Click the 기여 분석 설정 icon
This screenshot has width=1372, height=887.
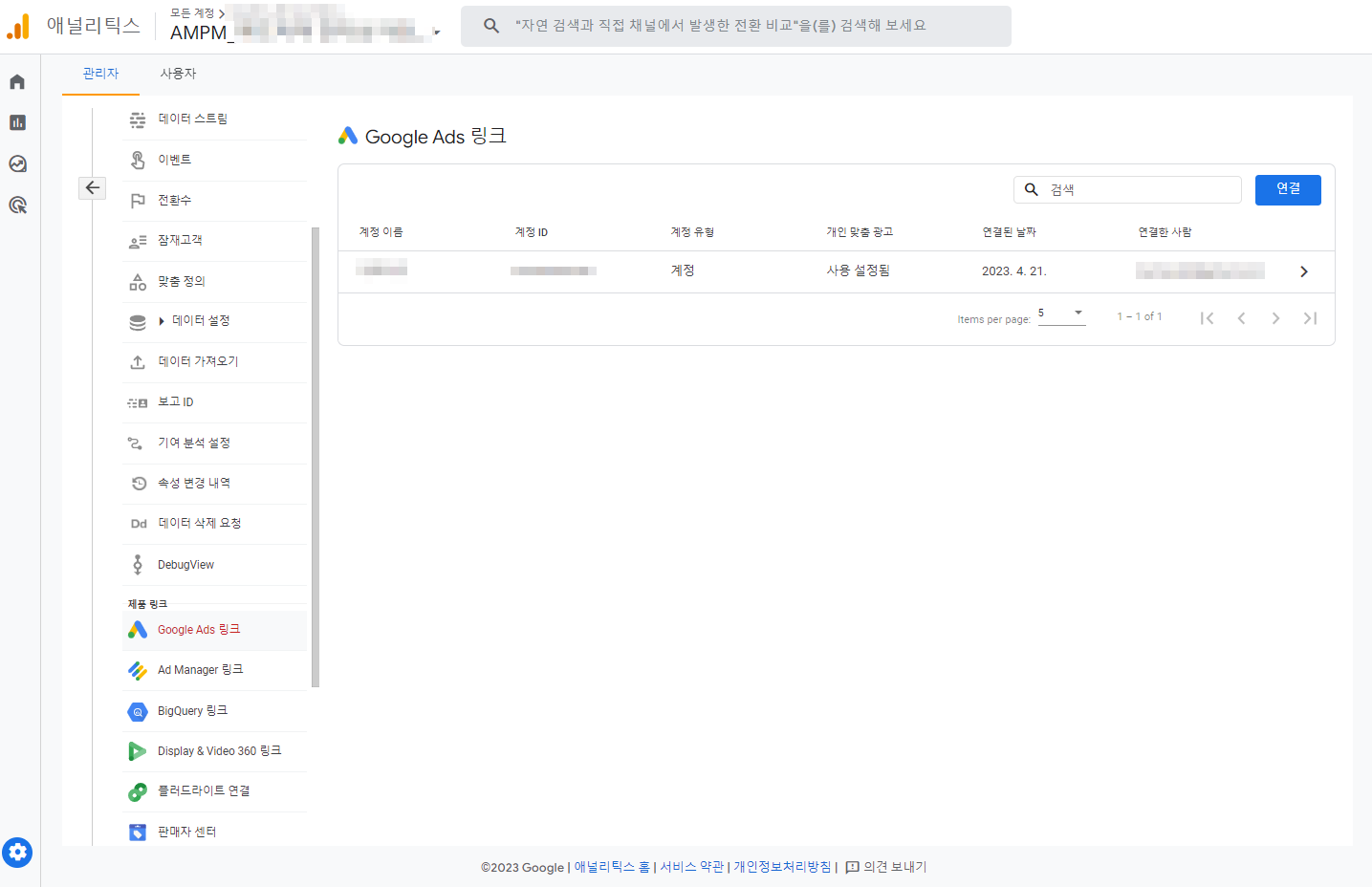click(136, 443)
